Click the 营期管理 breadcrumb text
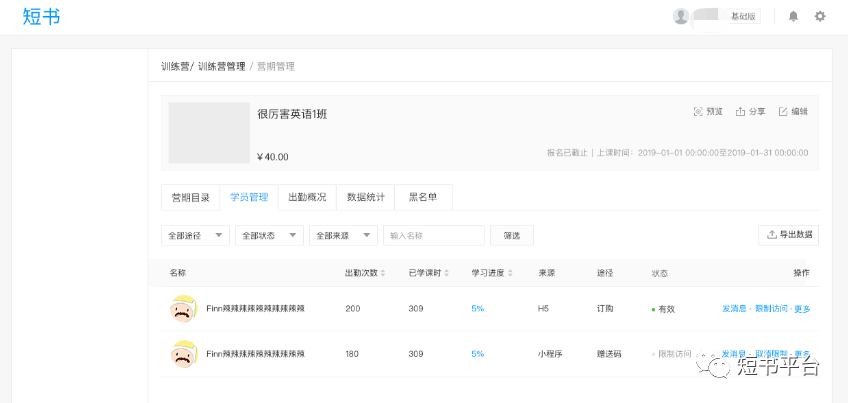The width and height of the screenshot is (848, 403). pyautogui.click(x=276, y=67)
